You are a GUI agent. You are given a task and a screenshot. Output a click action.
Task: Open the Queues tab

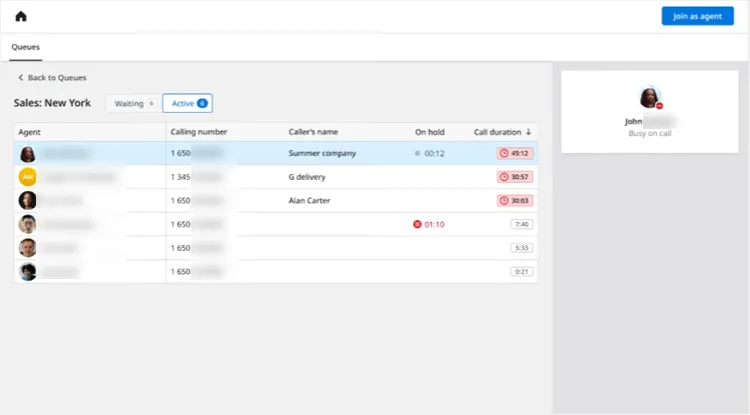(25, 47)
